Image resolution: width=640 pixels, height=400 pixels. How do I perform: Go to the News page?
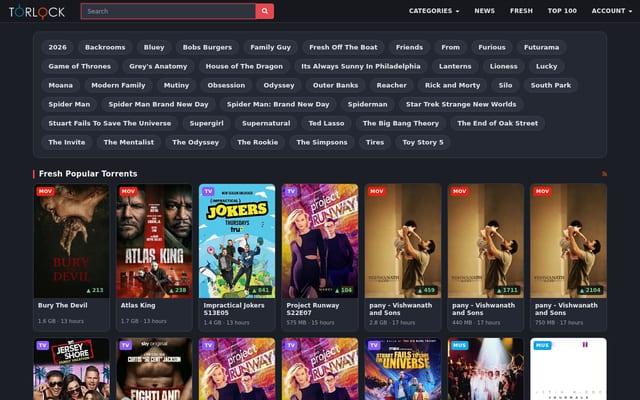[x=484, y=11]
